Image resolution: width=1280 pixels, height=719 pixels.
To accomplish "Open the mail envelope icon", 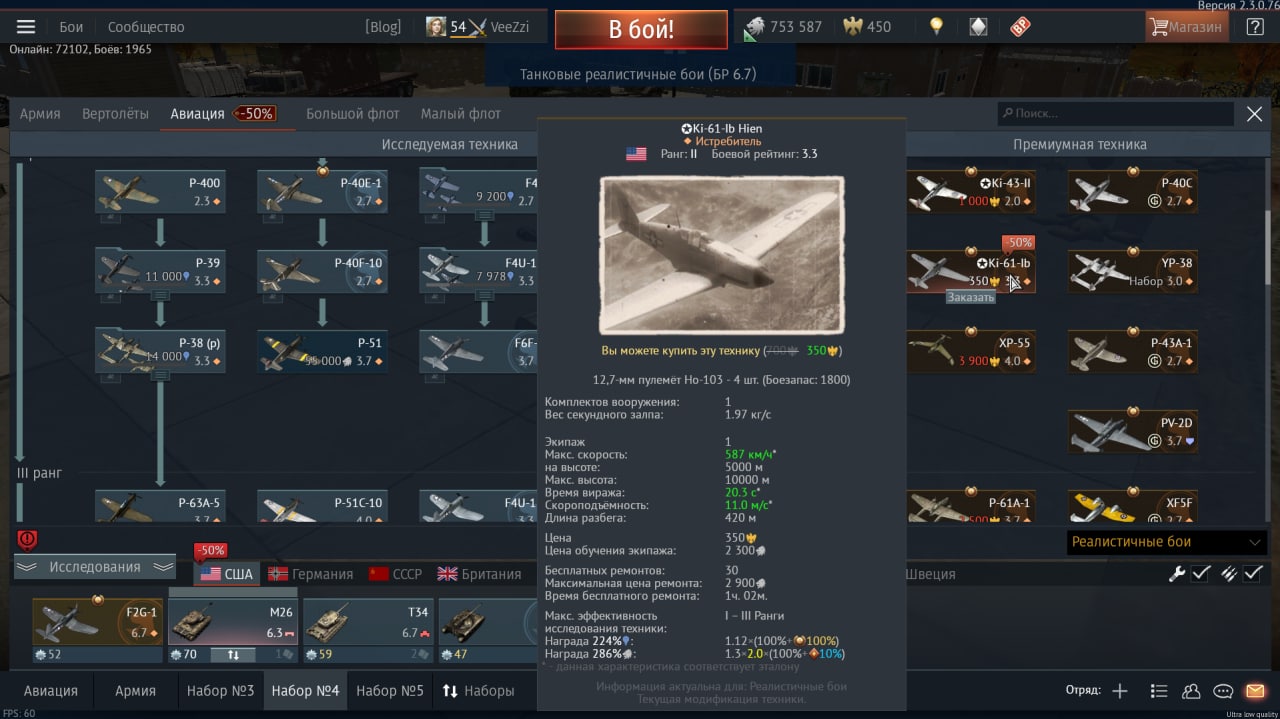I will [1254, 691].
